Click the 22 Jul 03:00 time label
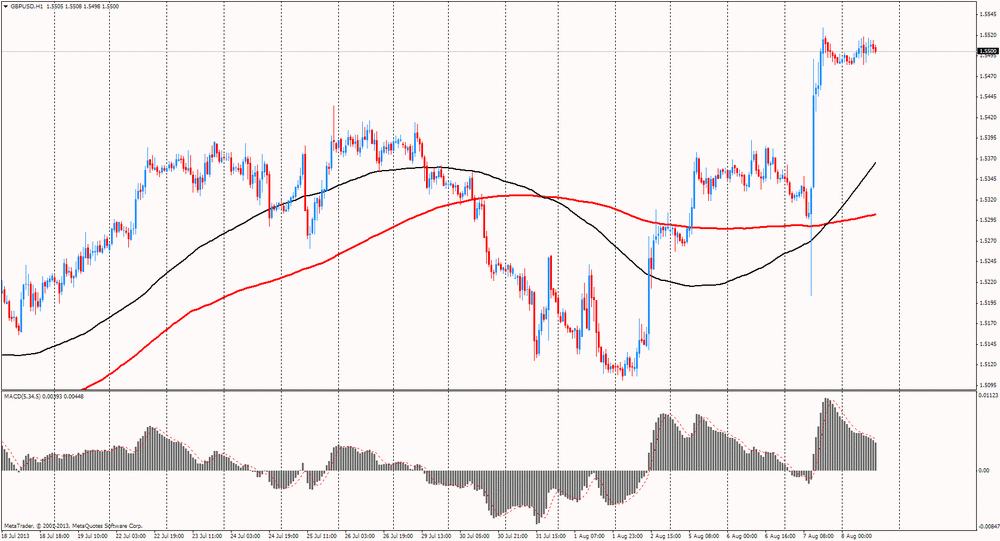 point(131,537)
